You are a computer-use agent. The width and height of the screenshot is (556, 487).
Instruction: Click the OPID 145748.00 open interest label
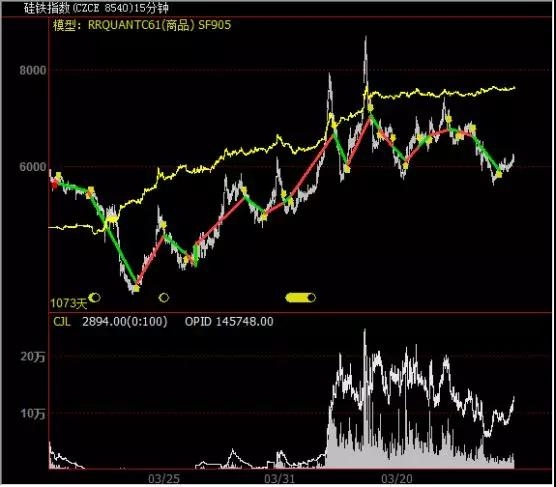pyautogui.click(x=229, y=322)
